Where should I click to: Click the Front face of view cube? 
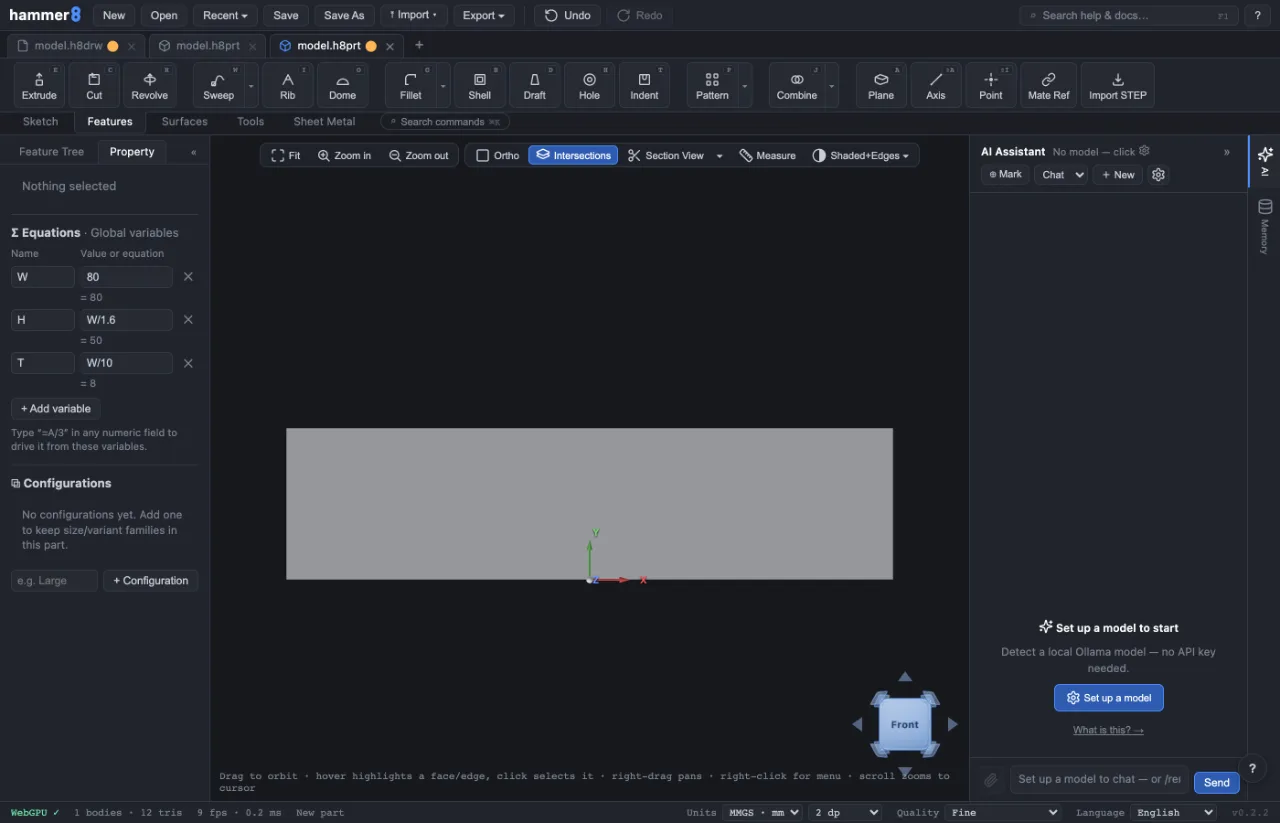pos(905,724)
